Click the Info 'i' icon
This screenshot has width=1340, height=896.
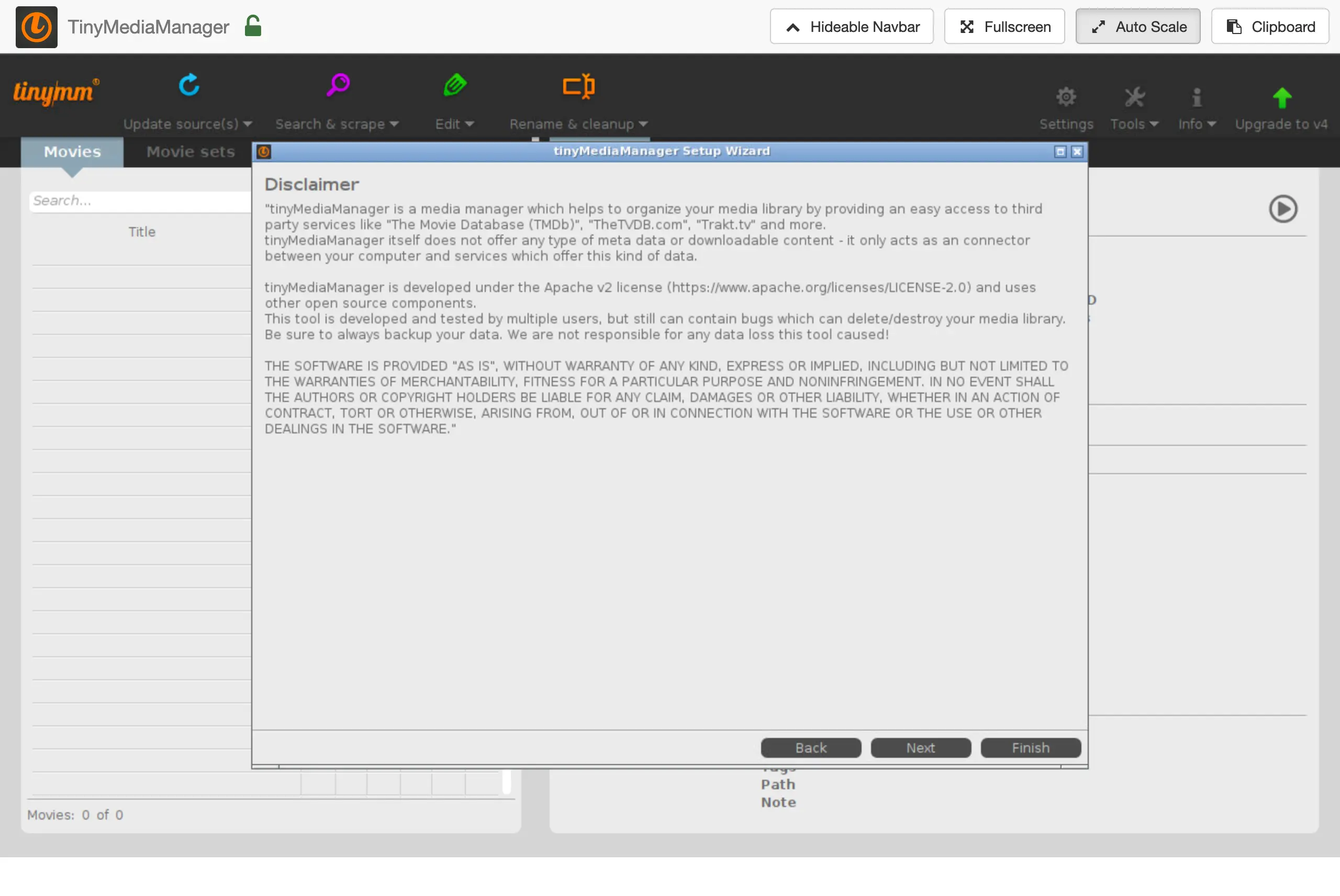pos(1197,97)
